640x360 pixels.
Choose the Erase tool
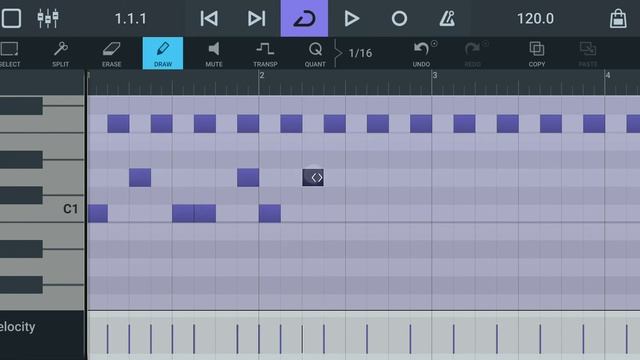point(111,54)
